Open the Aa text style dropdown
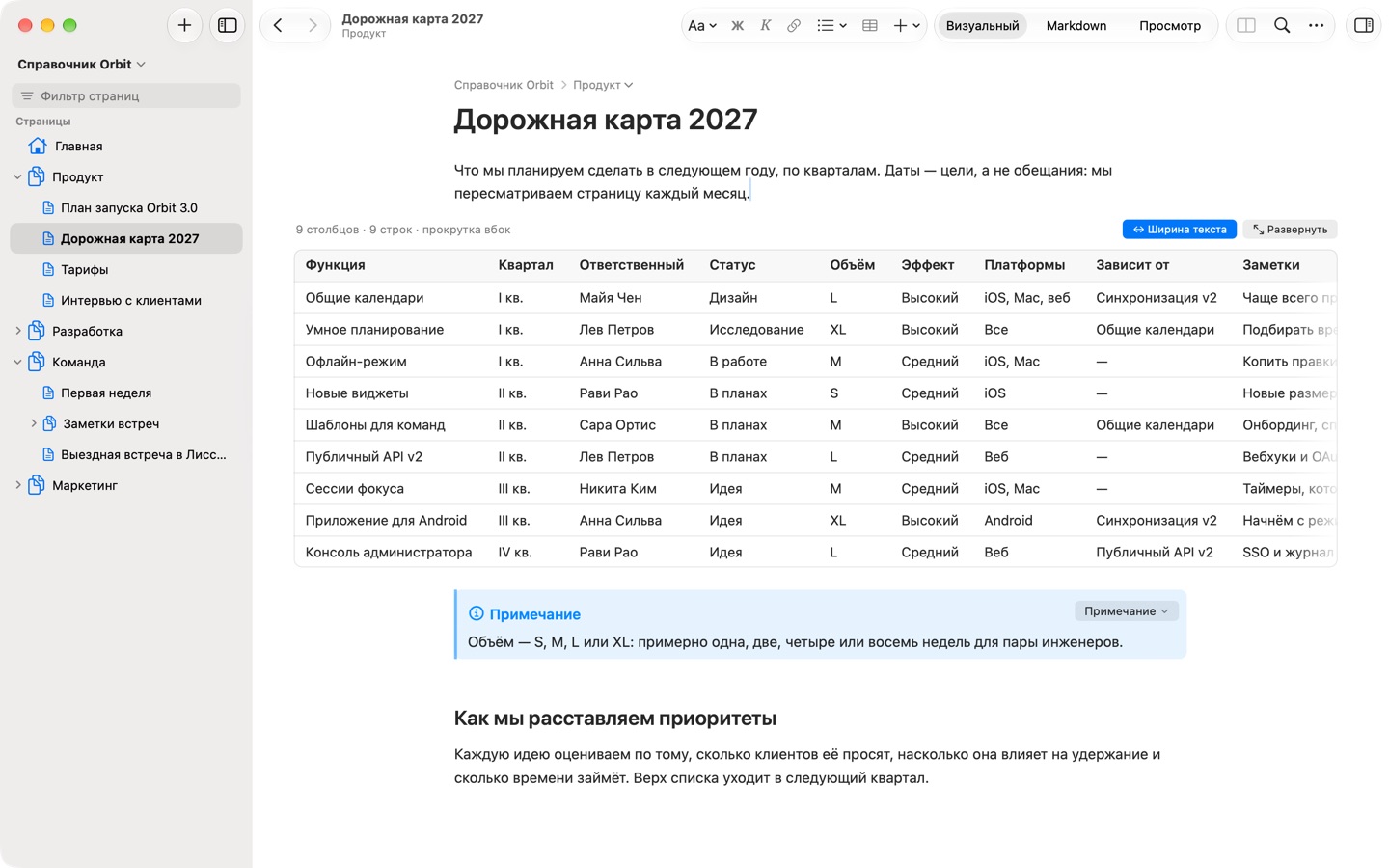Viewport: 1389px width, 868px height. point(702,26)
